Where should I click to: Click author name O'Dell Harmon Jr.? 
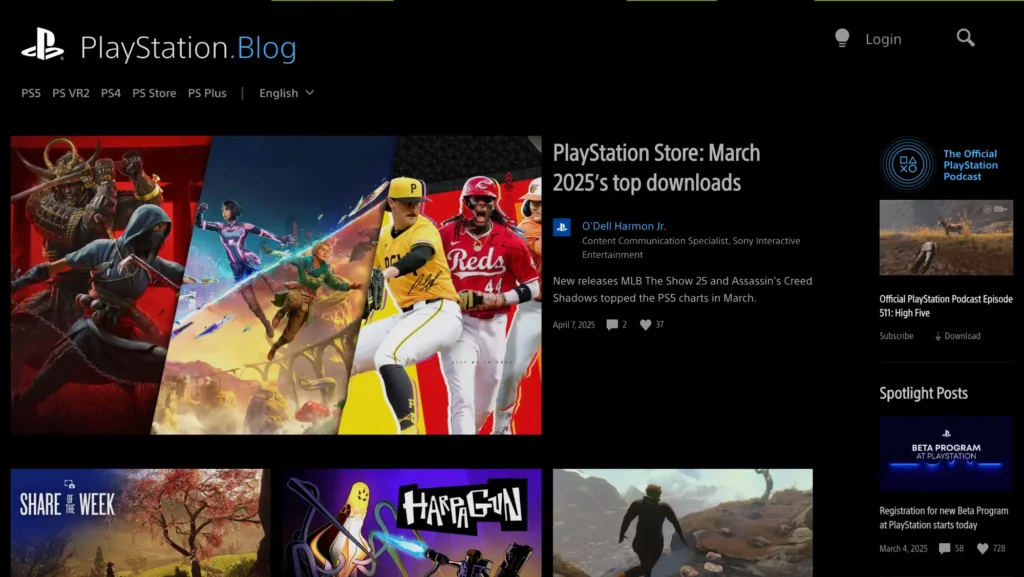pos(624,226)
